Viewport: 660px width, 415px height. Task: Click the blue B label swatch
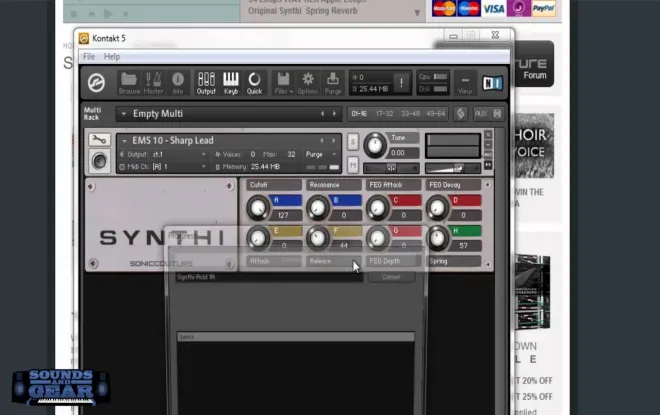click(x=346, y=200)
